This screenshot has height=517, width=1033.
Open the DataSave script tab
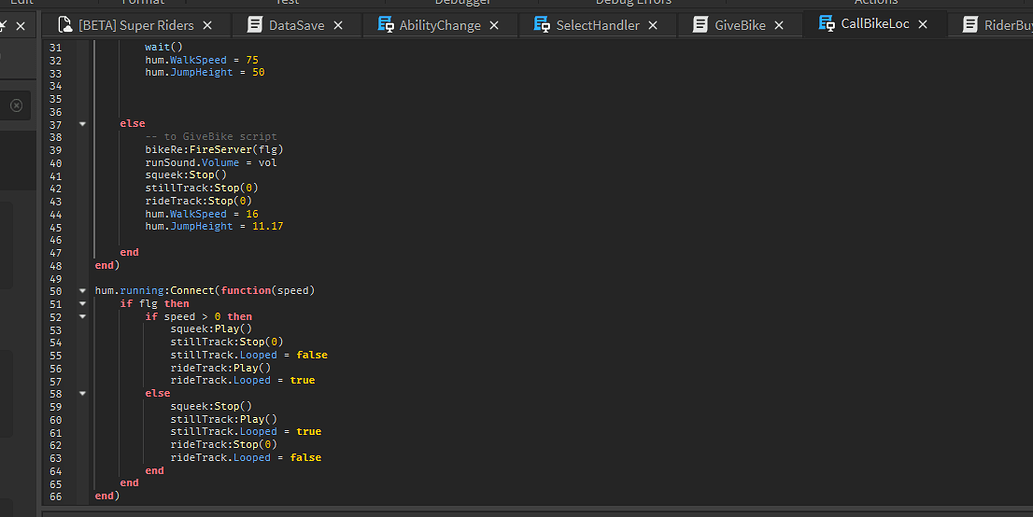click(x=296, y=25)
